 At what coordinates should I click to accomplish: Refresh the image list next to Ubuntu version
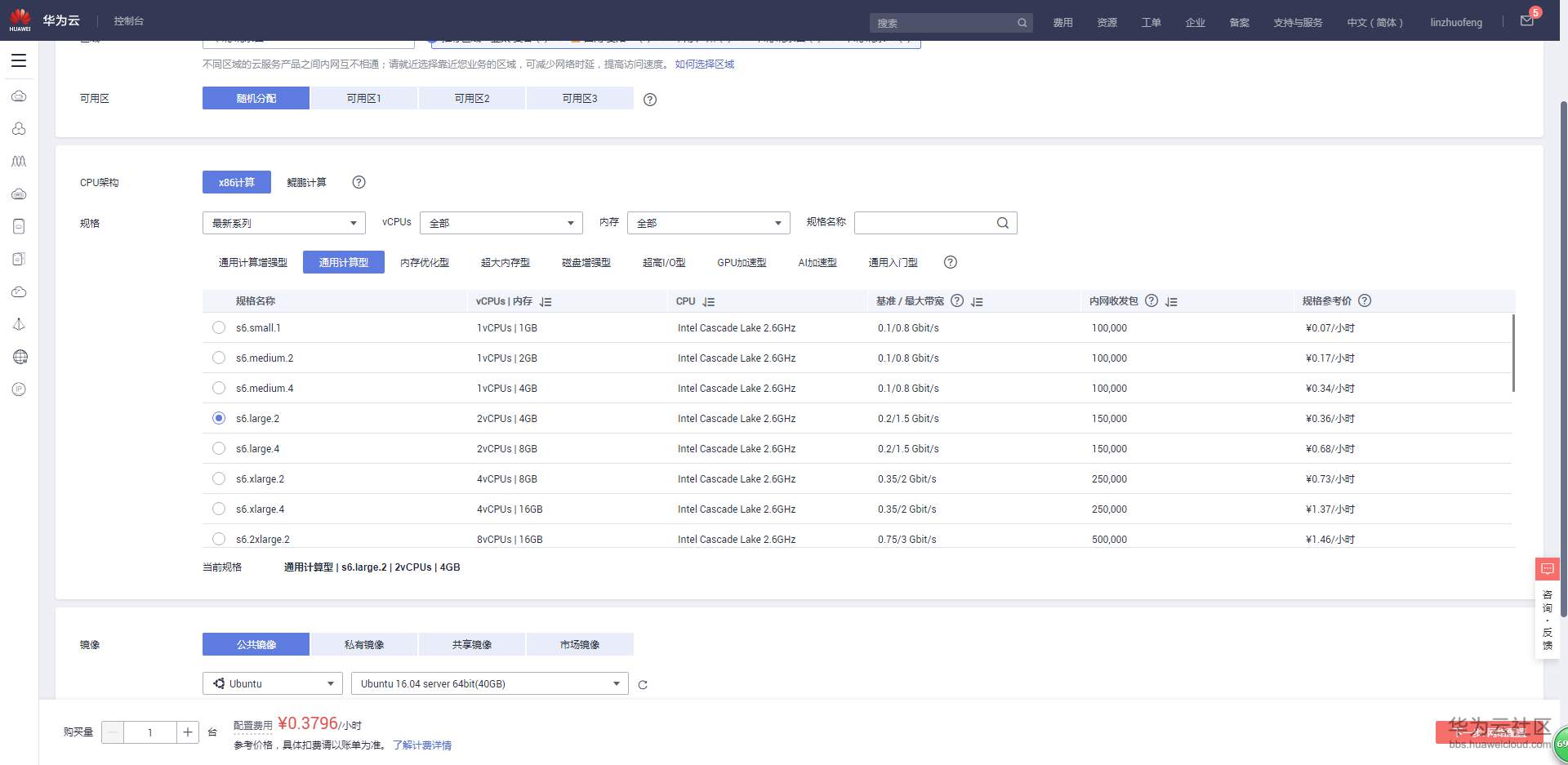tap(643, 685)
